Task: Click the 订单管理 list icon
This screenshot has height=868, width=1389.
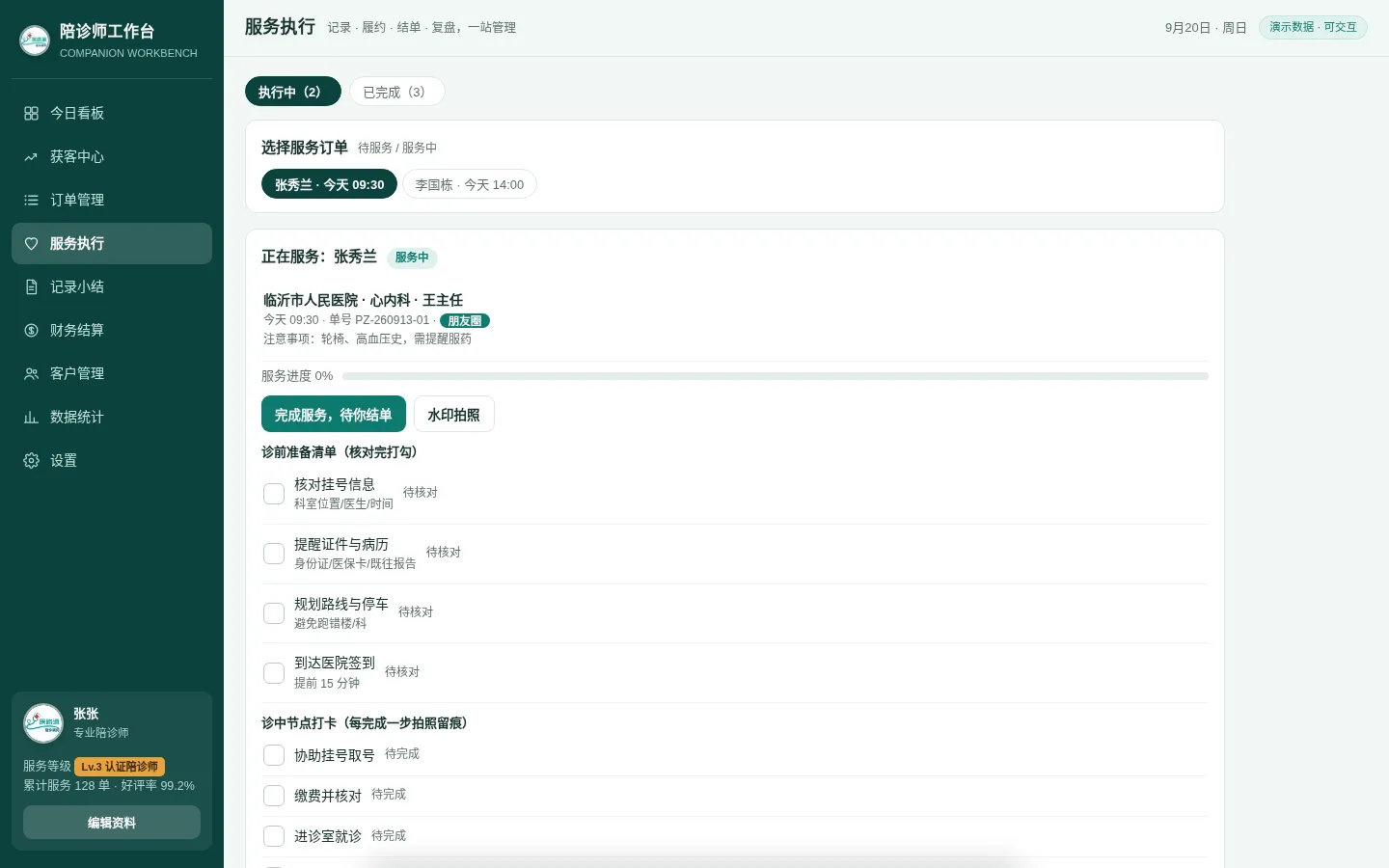Action: [x=31, y=200]
